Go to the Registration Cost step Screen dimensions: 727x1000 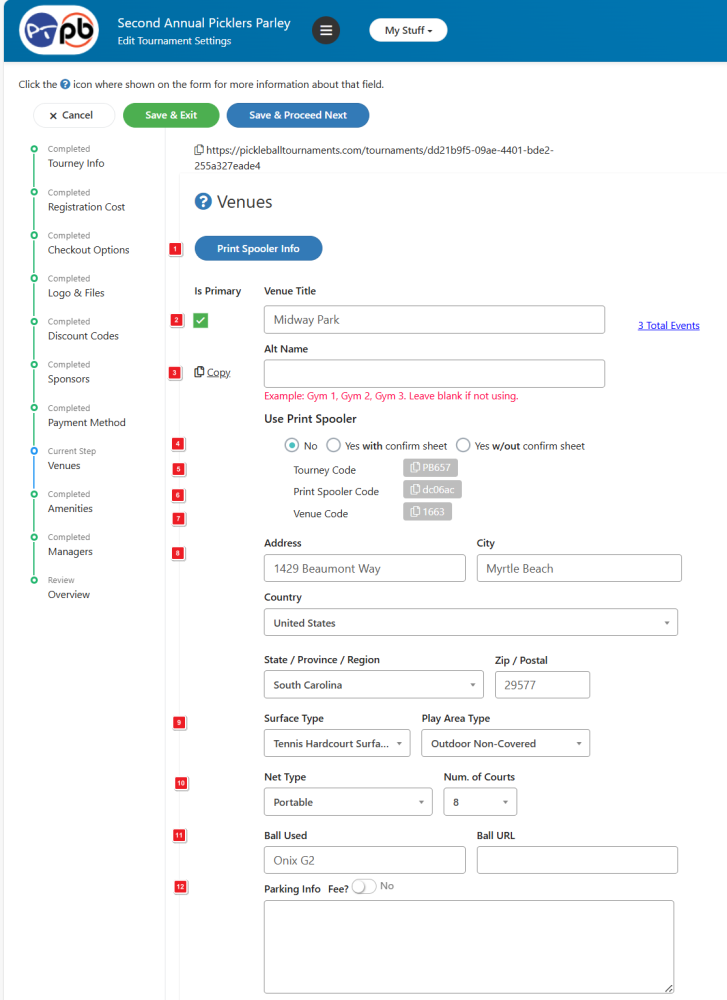pyautogui.click(x=86, y=207)
